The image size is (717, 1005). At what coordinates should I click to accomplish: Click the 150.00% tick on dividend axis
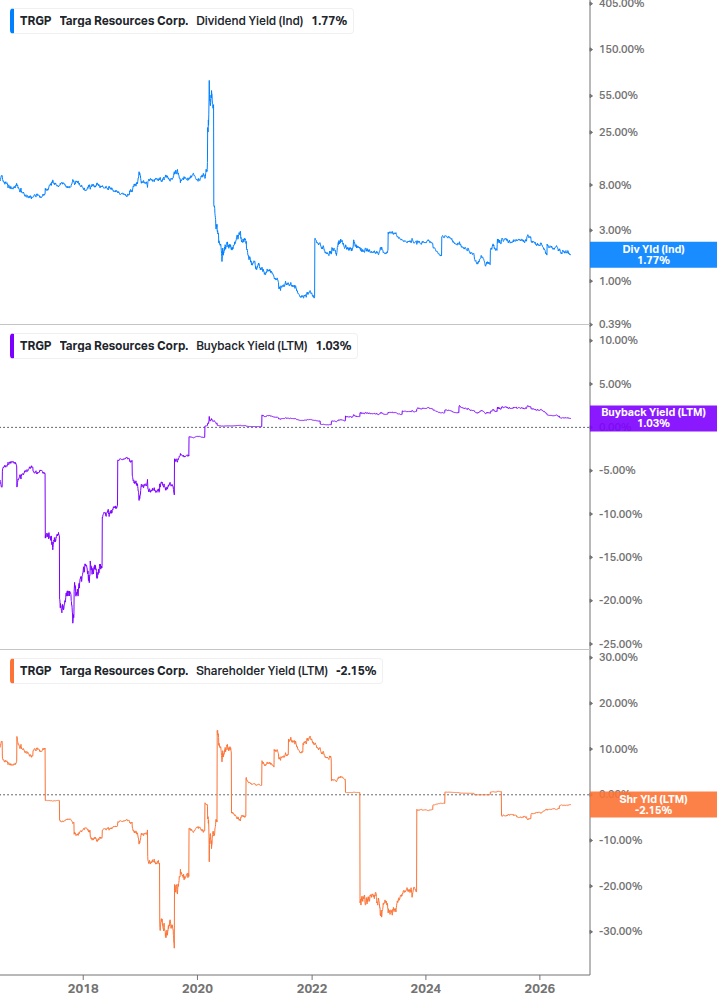[621, 49]
